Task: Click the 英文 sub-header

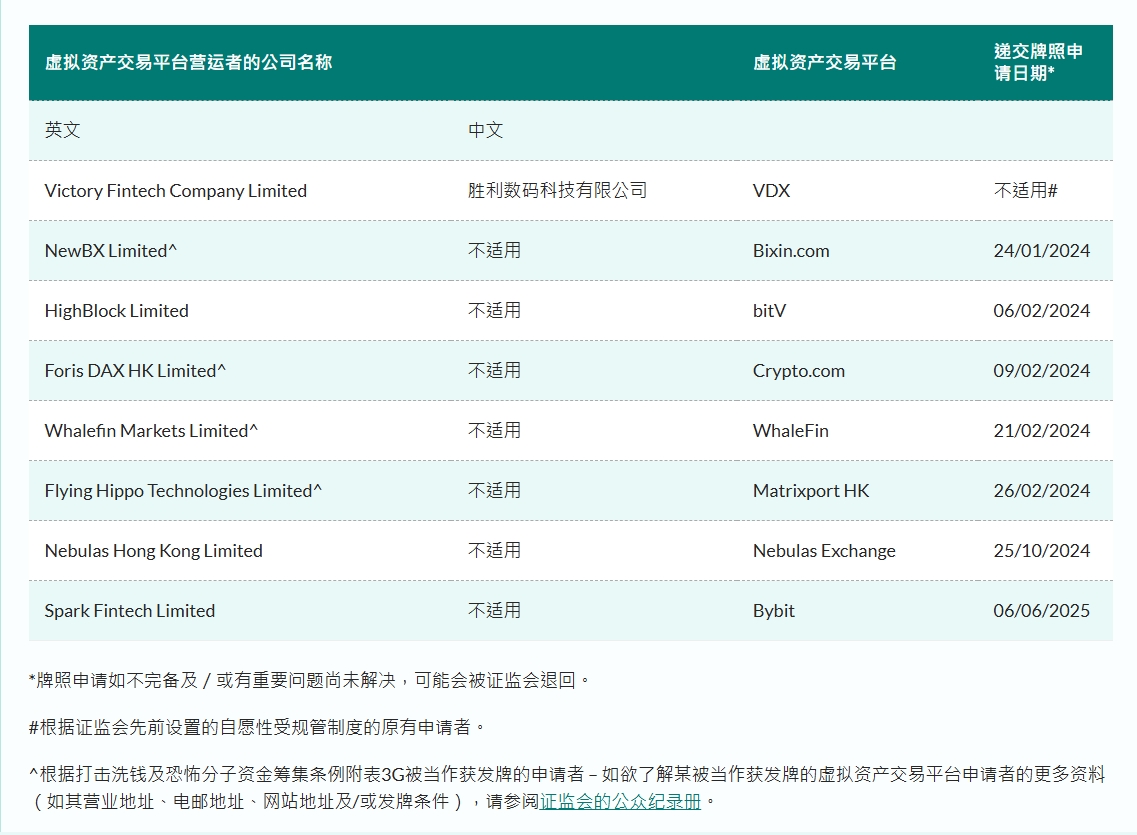Action: pos(62,130)
